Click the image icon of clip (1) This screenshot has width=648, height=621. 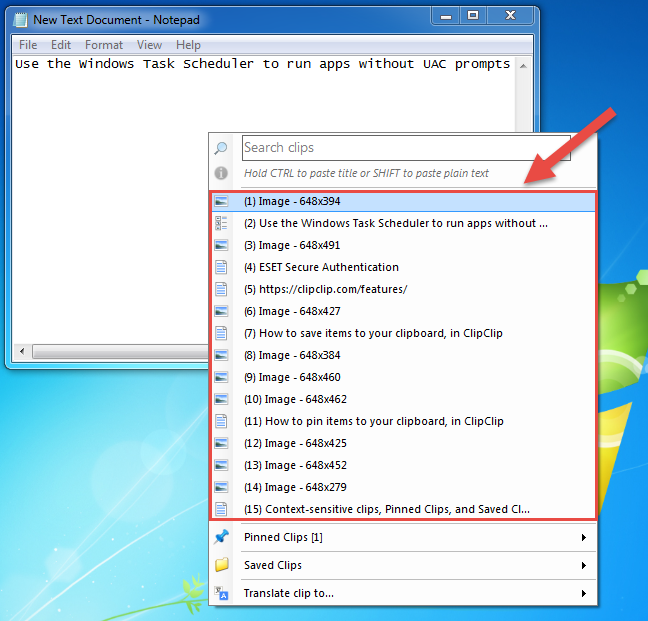(x=221, y=201)
